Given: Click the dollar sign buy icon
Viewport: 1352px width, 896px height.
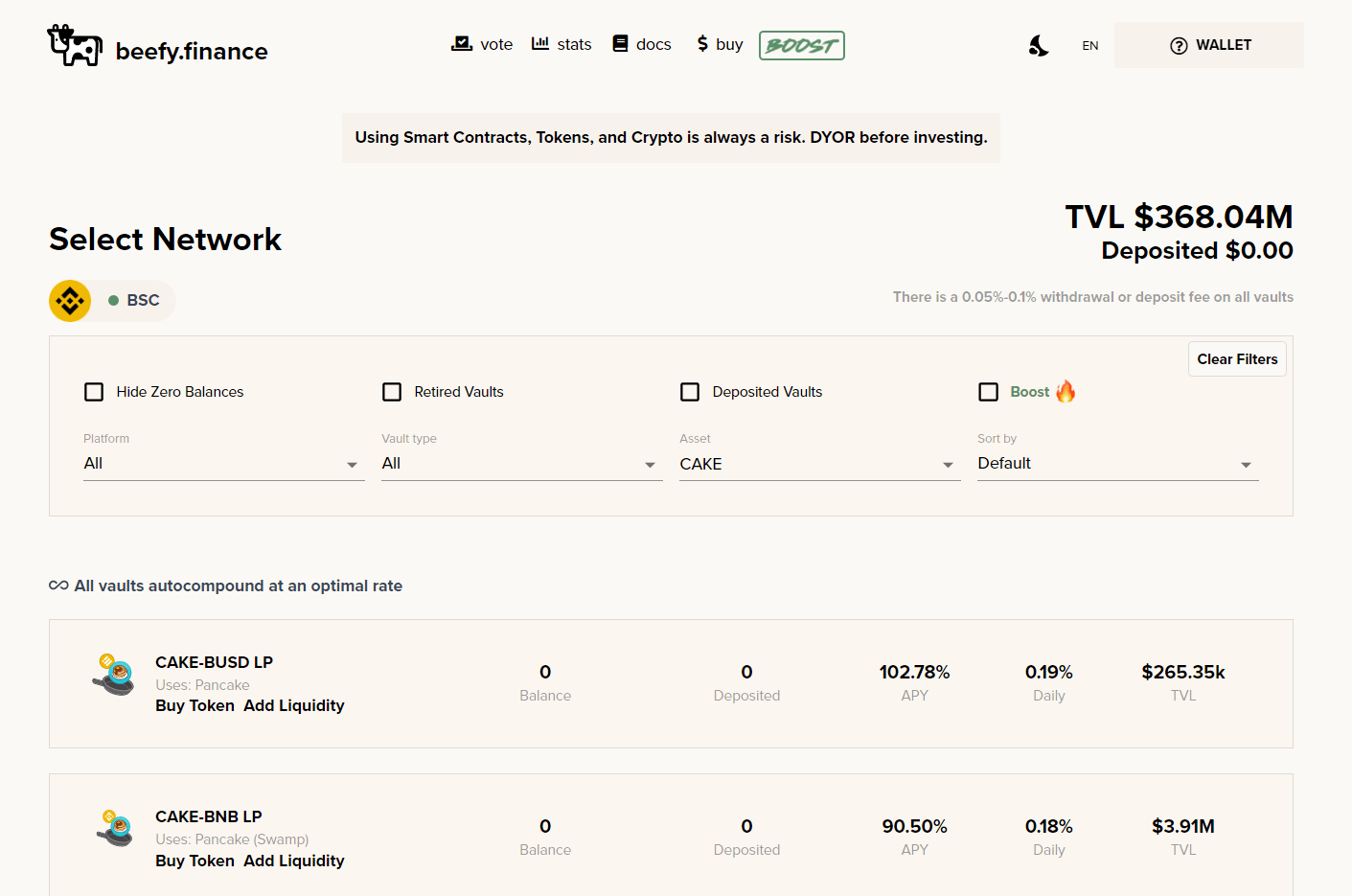Looking at the screenshot, I should [x=702, y=43].
